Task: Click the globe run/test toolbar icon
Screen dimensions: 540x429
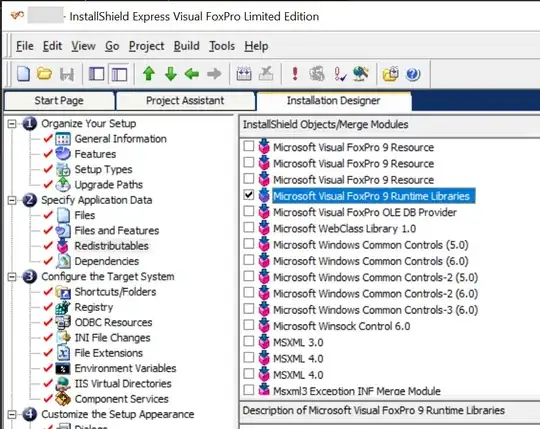Action: 361,73
